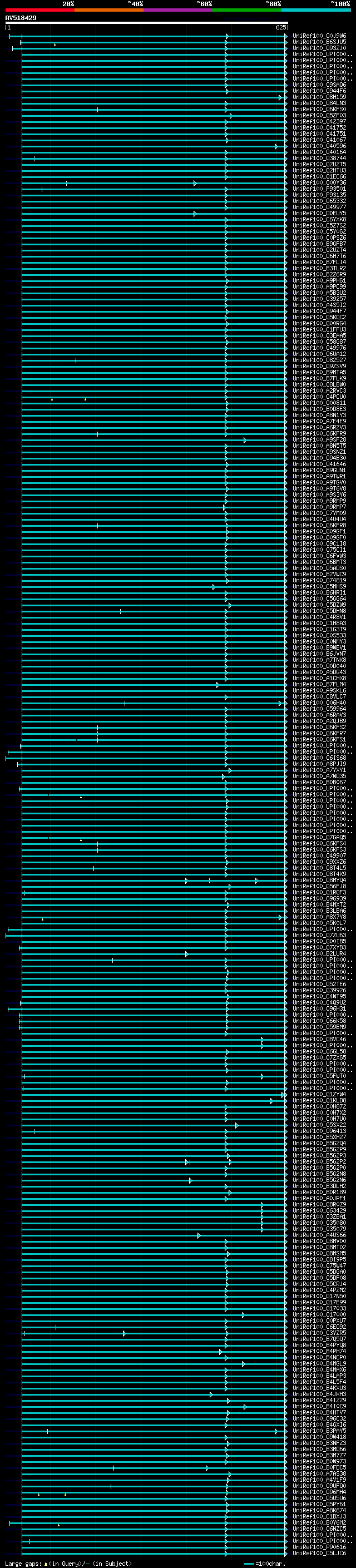This screenshot has height=1568, width=356.
Task: Select label UniRef100_C6YXK8
Action: tap(319, 219)
